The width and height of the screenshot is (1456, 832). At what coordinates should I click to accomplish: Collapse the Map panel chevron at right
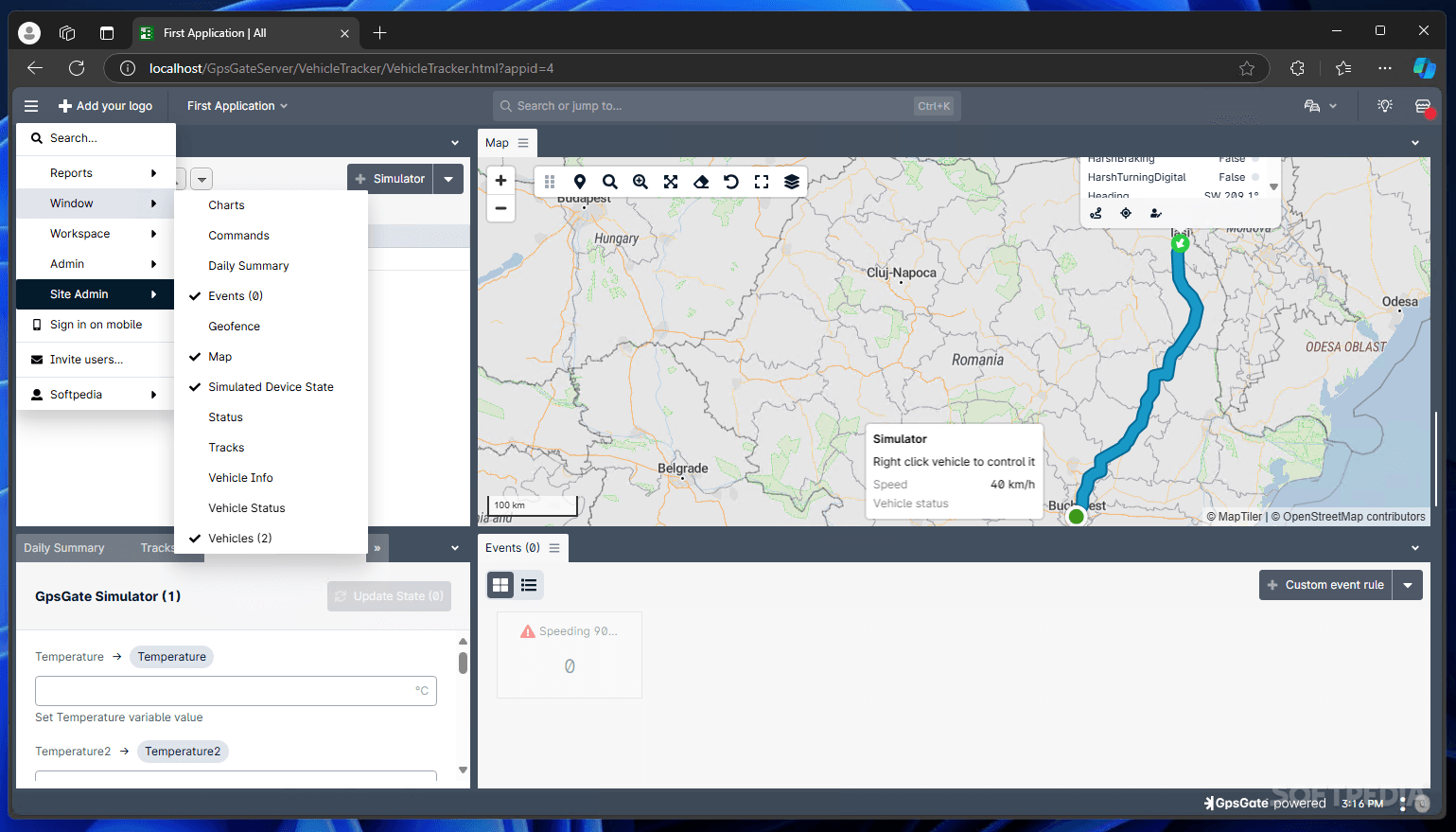tap(1415, 143)
